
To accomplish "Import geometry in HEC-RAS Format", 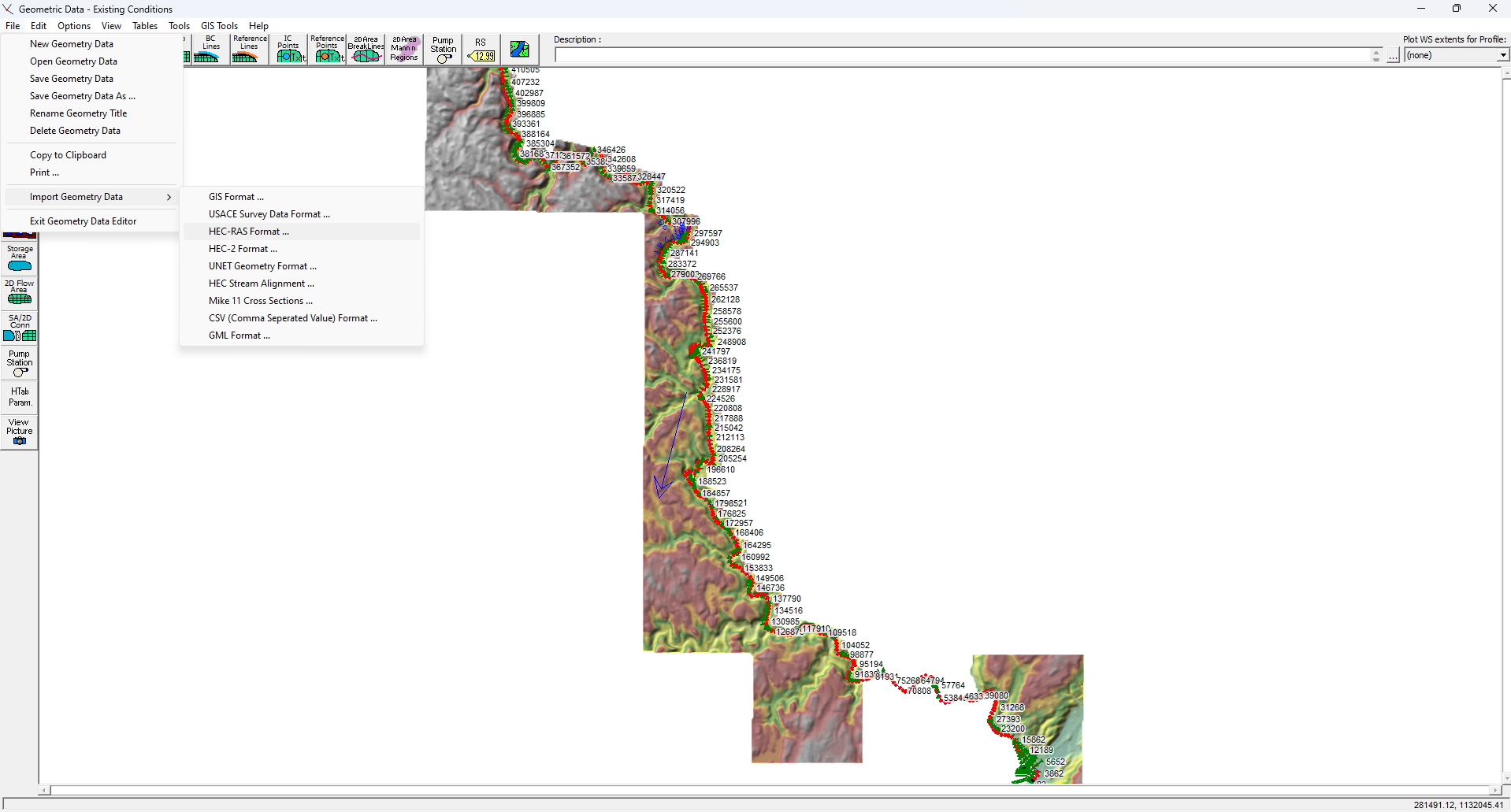I will click(x=302, y=232).
